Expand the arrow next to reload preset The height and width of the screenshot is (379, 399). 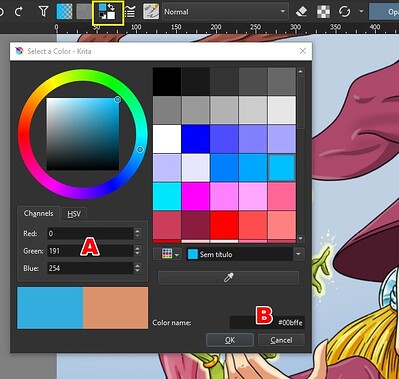pyautogui.click(x=361, y=11)
